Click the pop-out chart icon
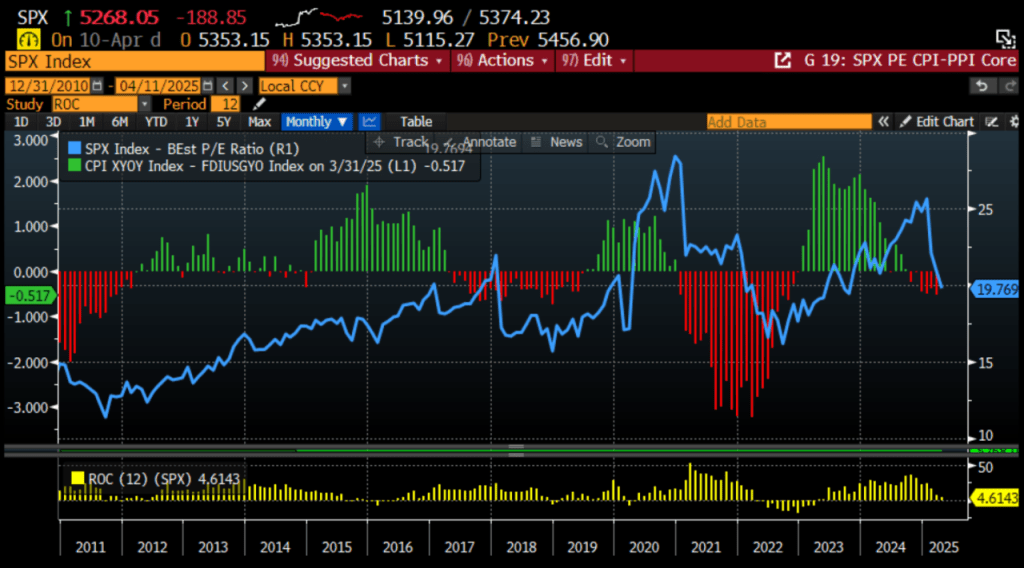Screen dimensions: 1024x568 (782, 60)
